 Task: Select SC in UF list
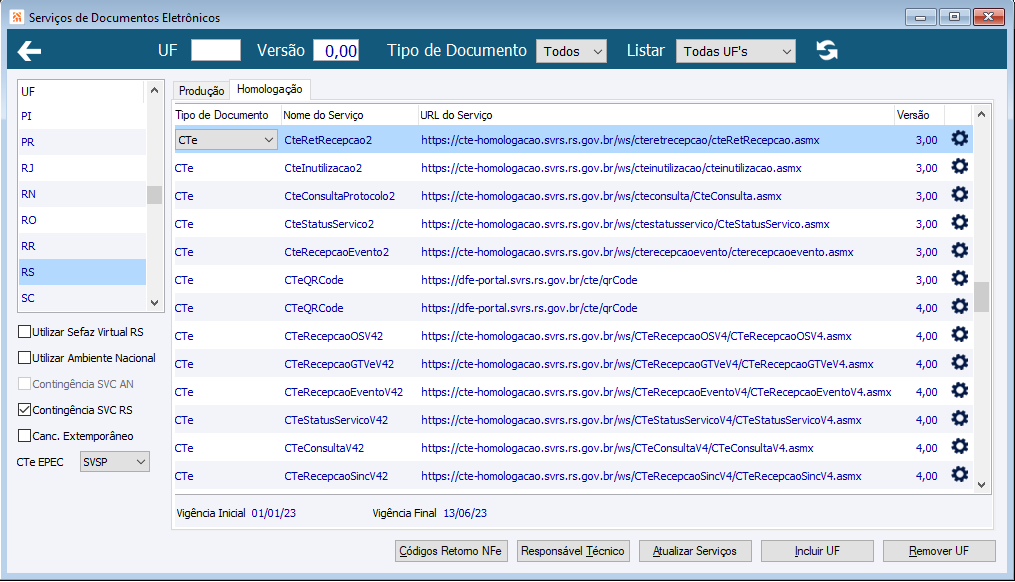(82, 298)
